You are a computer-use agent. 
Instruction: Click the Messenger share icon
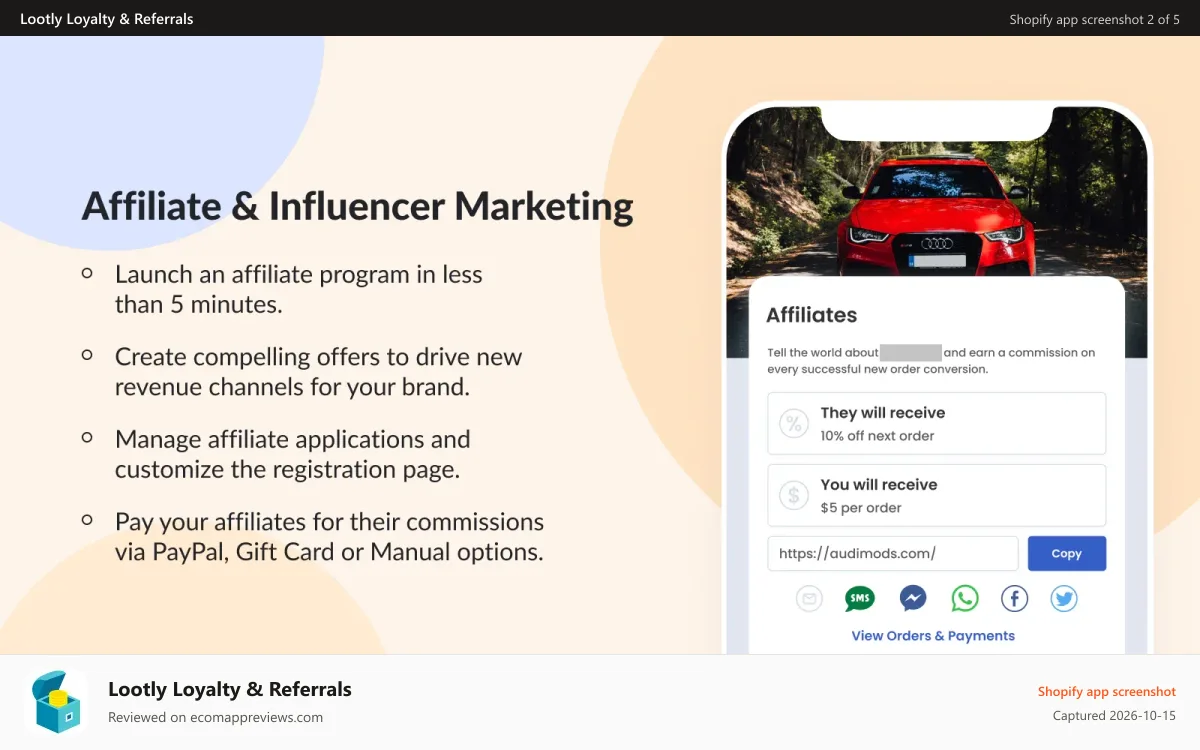(x=912, y=599)
